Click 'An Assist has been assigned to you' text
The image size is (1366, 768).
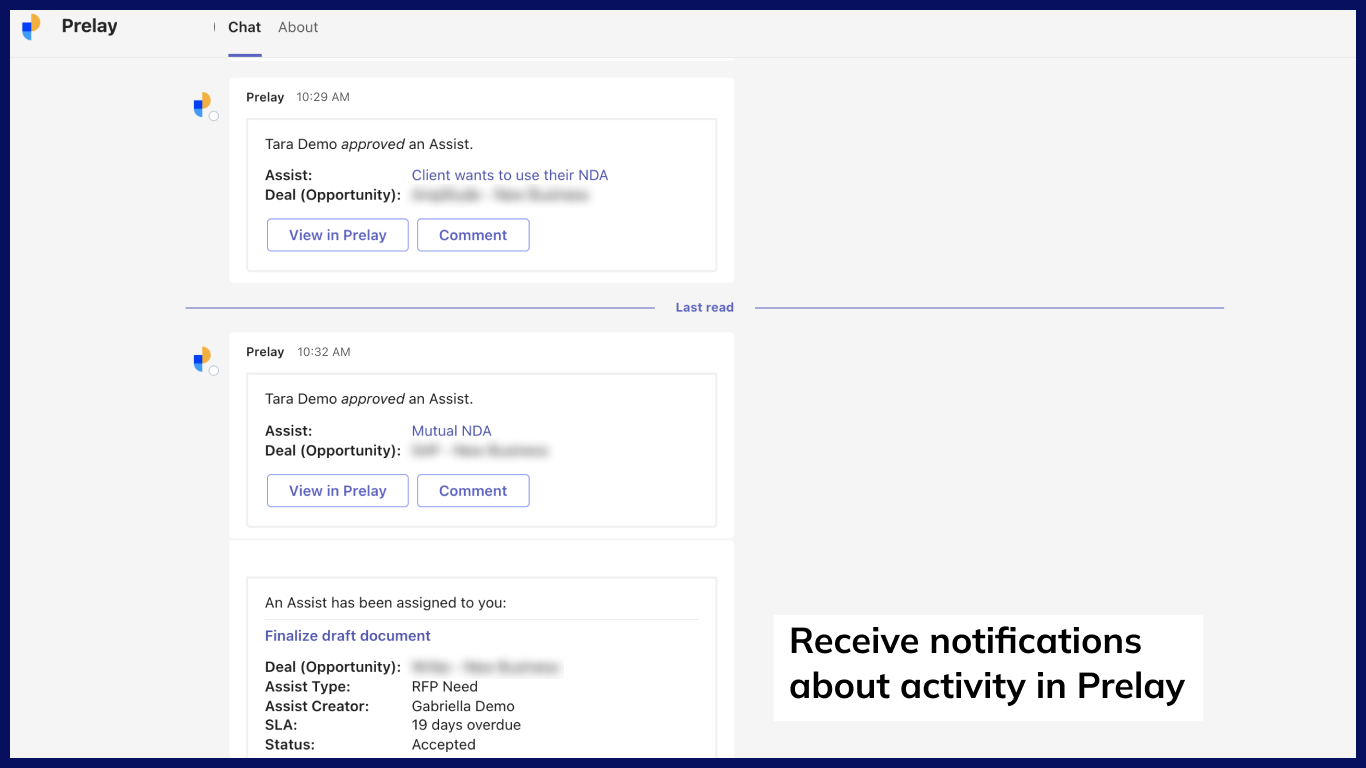coord(385,603)
